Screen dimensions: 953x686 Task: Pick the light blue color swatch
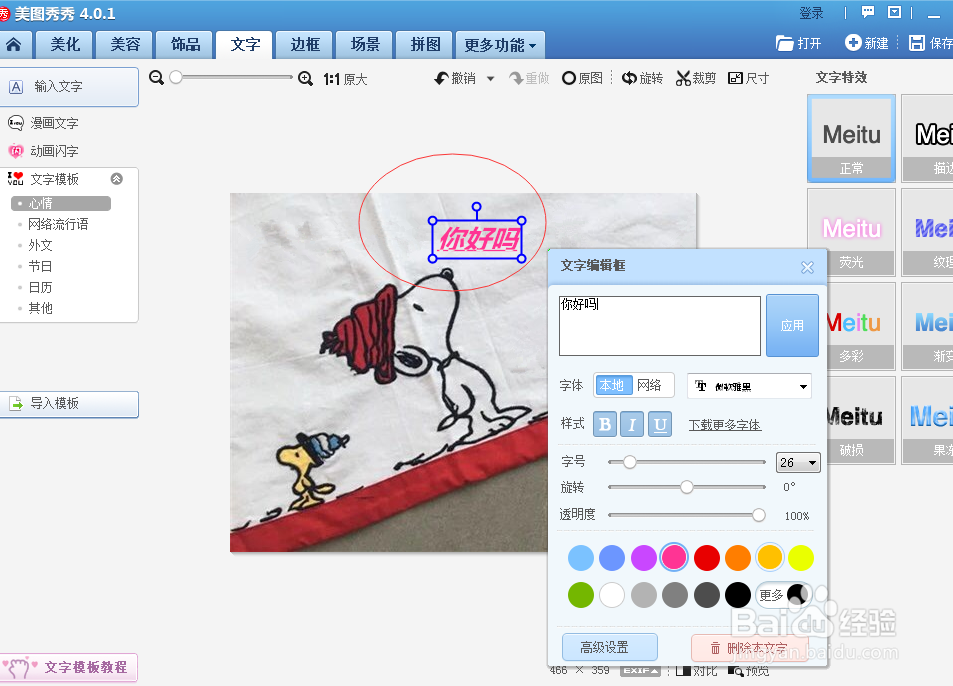[x=580, y=558]
